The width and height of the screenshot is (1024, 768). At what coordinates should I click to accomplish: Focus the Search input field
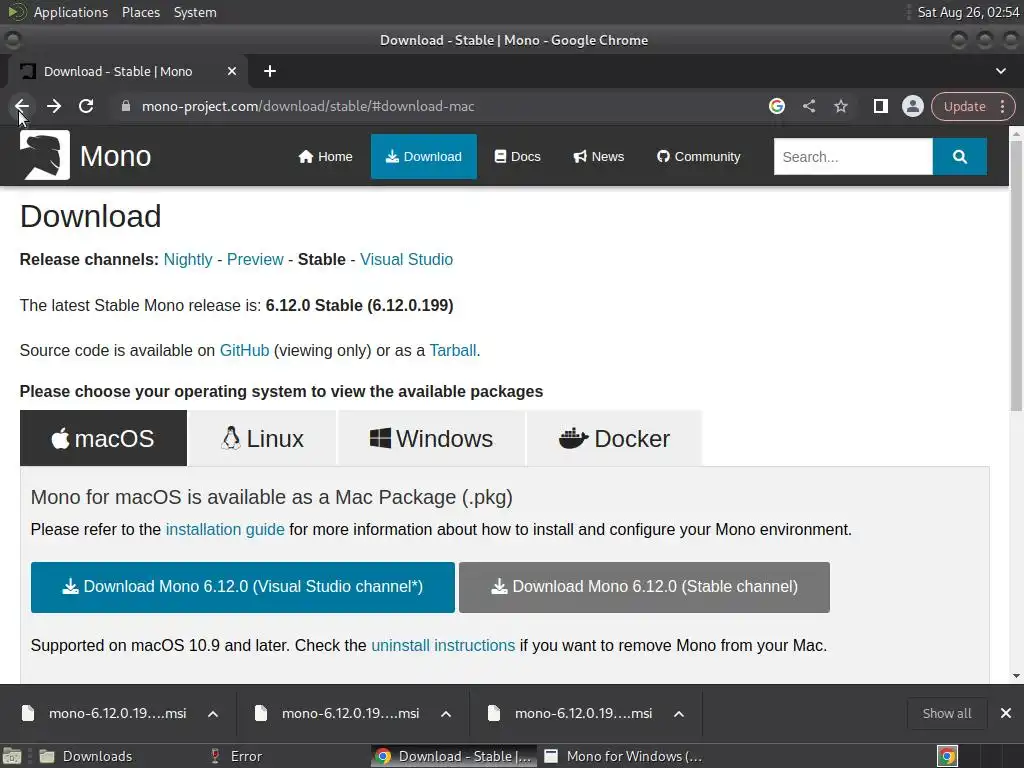[x=853, y=157]
